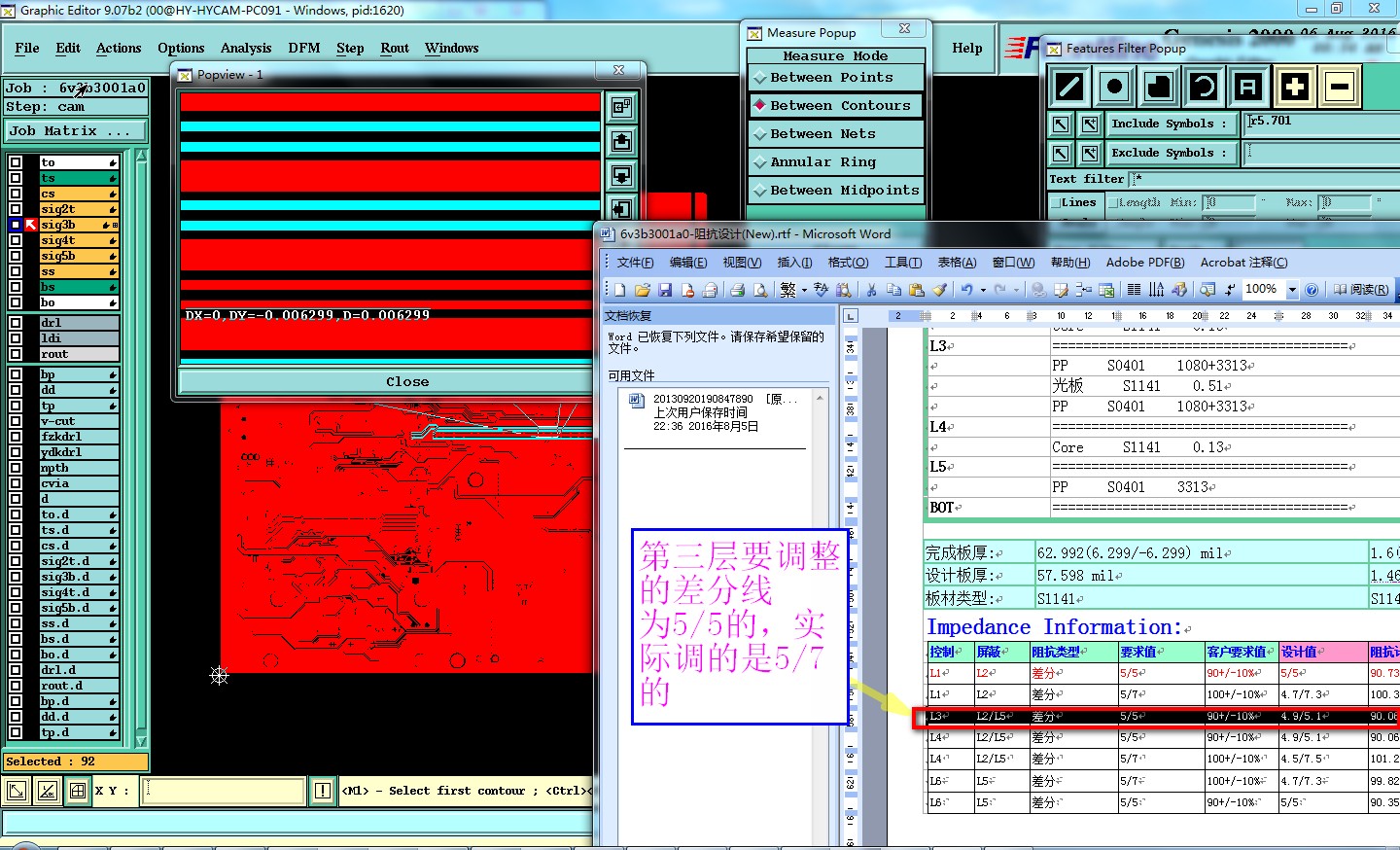1400x850 pixels.
Task: Open Adobe PDF(B) menu in Word
Action: pos(1145,263)
